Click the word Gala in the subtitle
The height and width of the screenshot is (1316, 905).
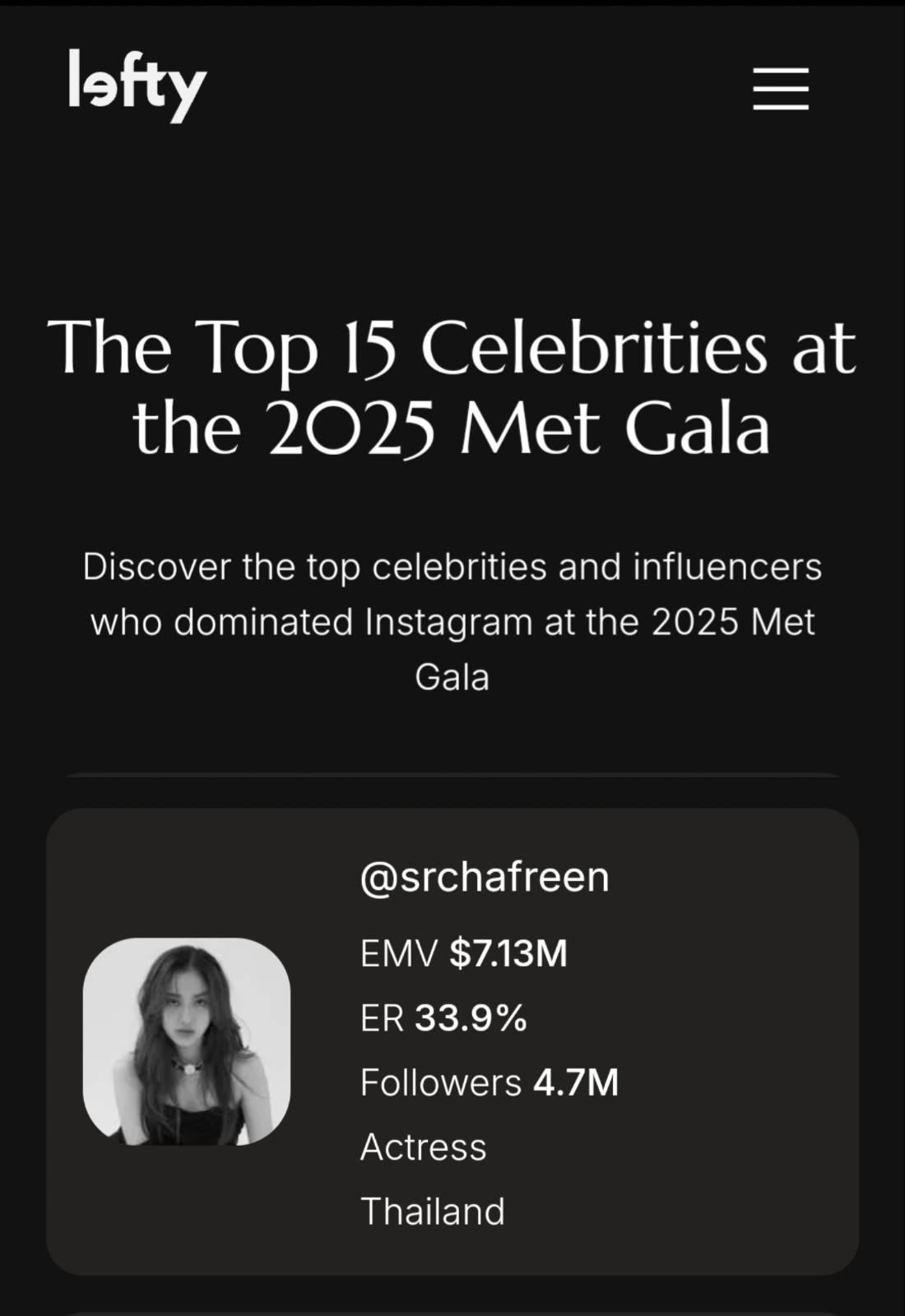[452, 677]
